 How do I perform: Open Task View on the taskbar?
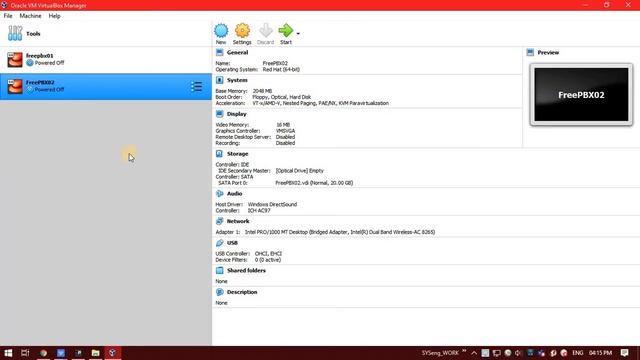pyautogui.click(x=25, y=353)
